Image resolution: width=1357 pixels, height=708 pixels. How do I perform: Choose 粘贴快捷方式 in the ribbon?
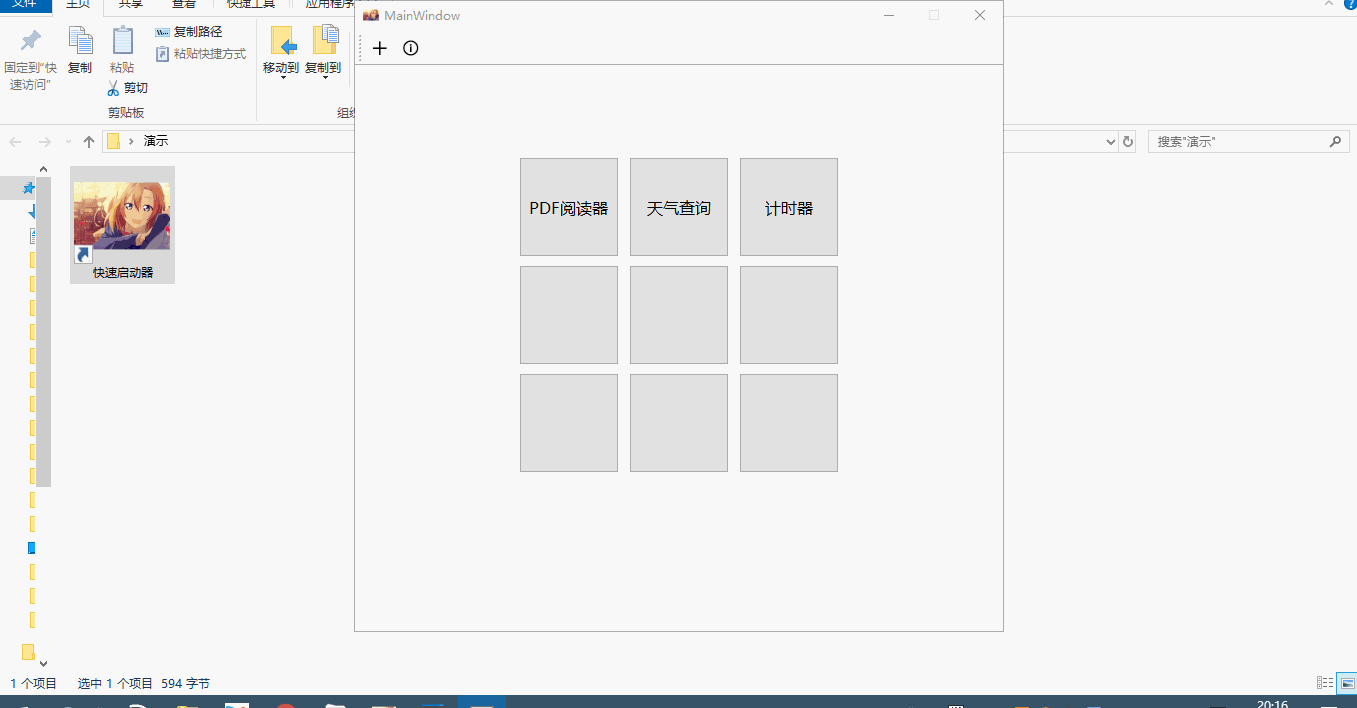(201, 54)
